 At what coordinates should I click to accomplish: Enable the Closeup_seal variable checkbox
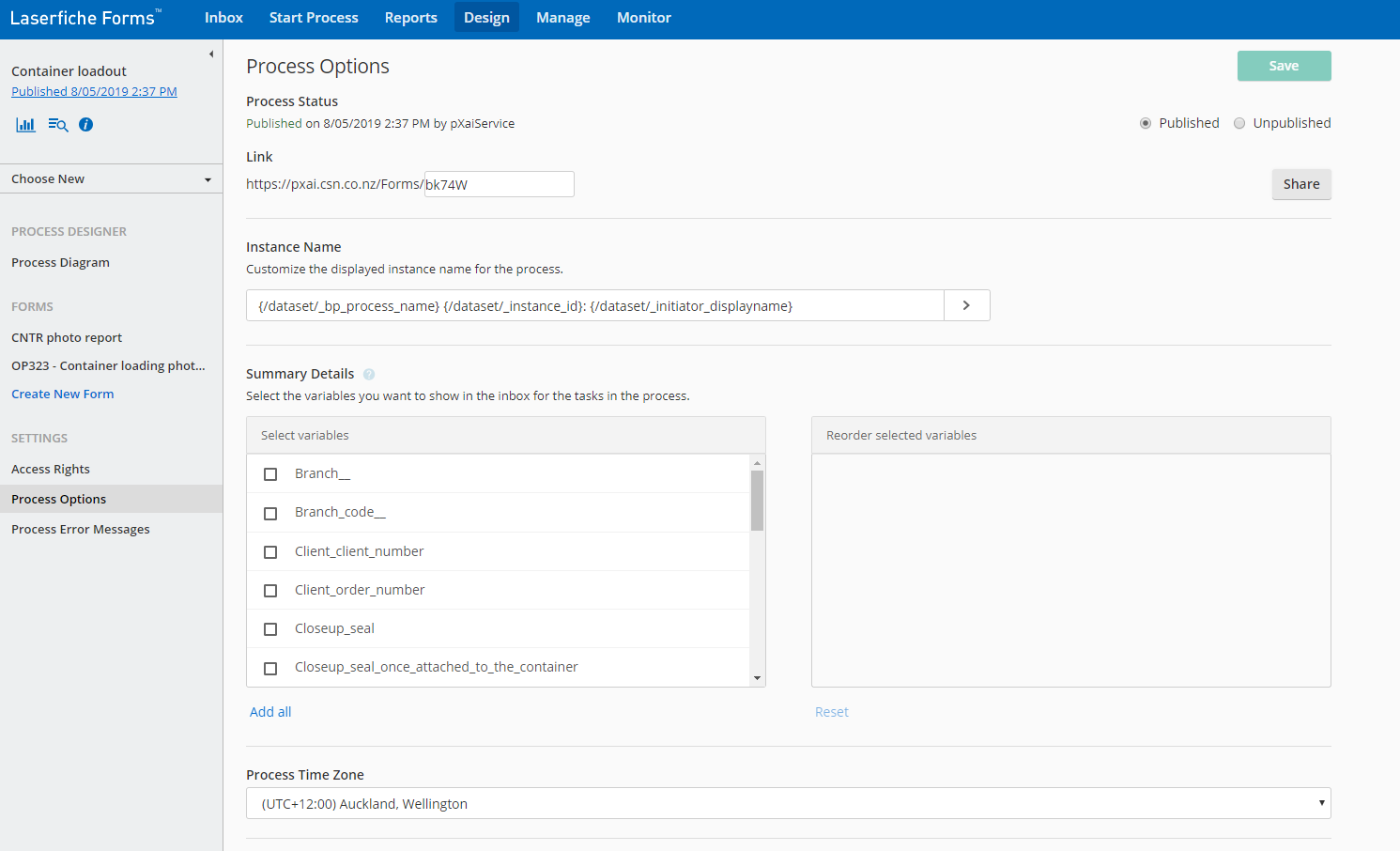pos(270,629)
